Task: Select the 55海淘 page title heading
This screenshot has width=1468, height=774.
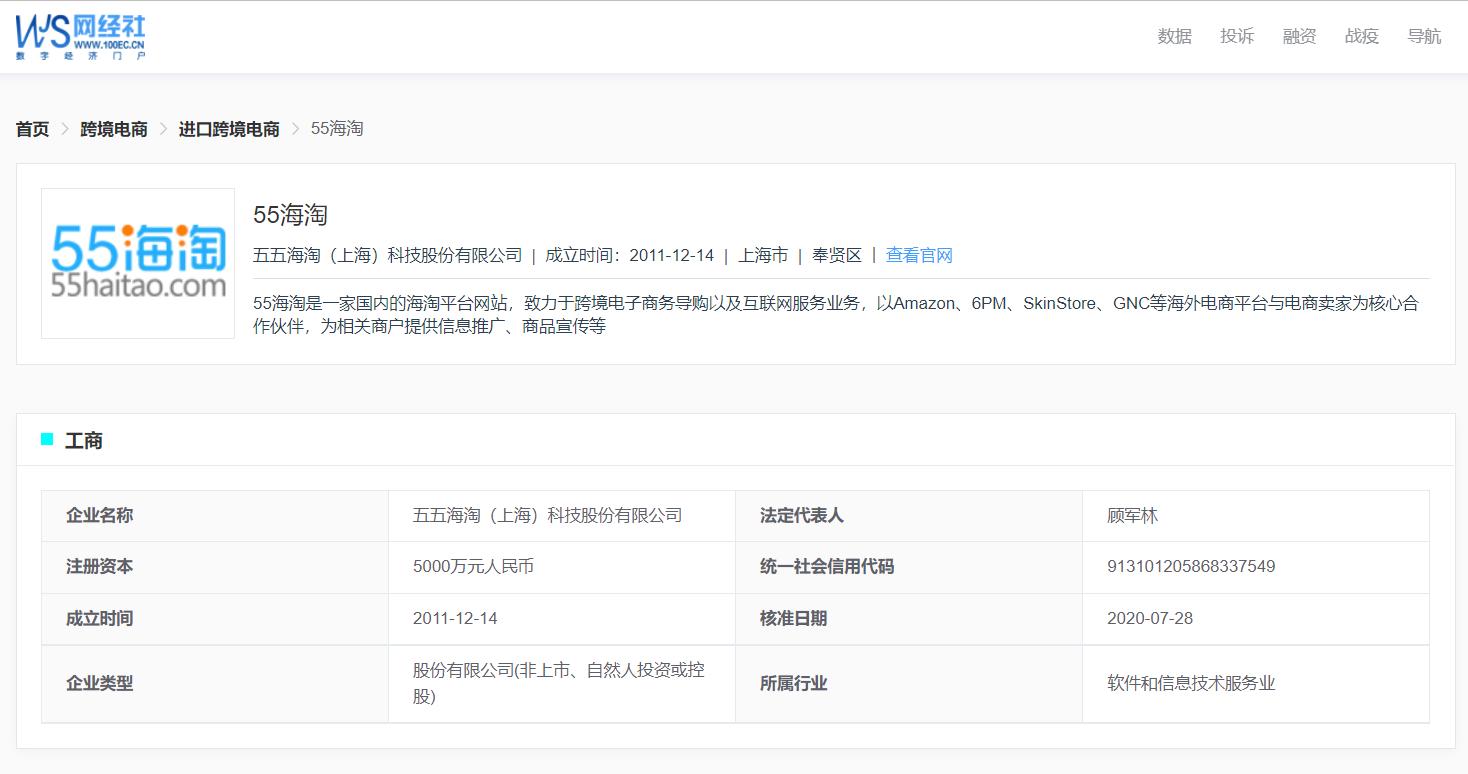Action: pyautogui.click(x=288, y=216)
